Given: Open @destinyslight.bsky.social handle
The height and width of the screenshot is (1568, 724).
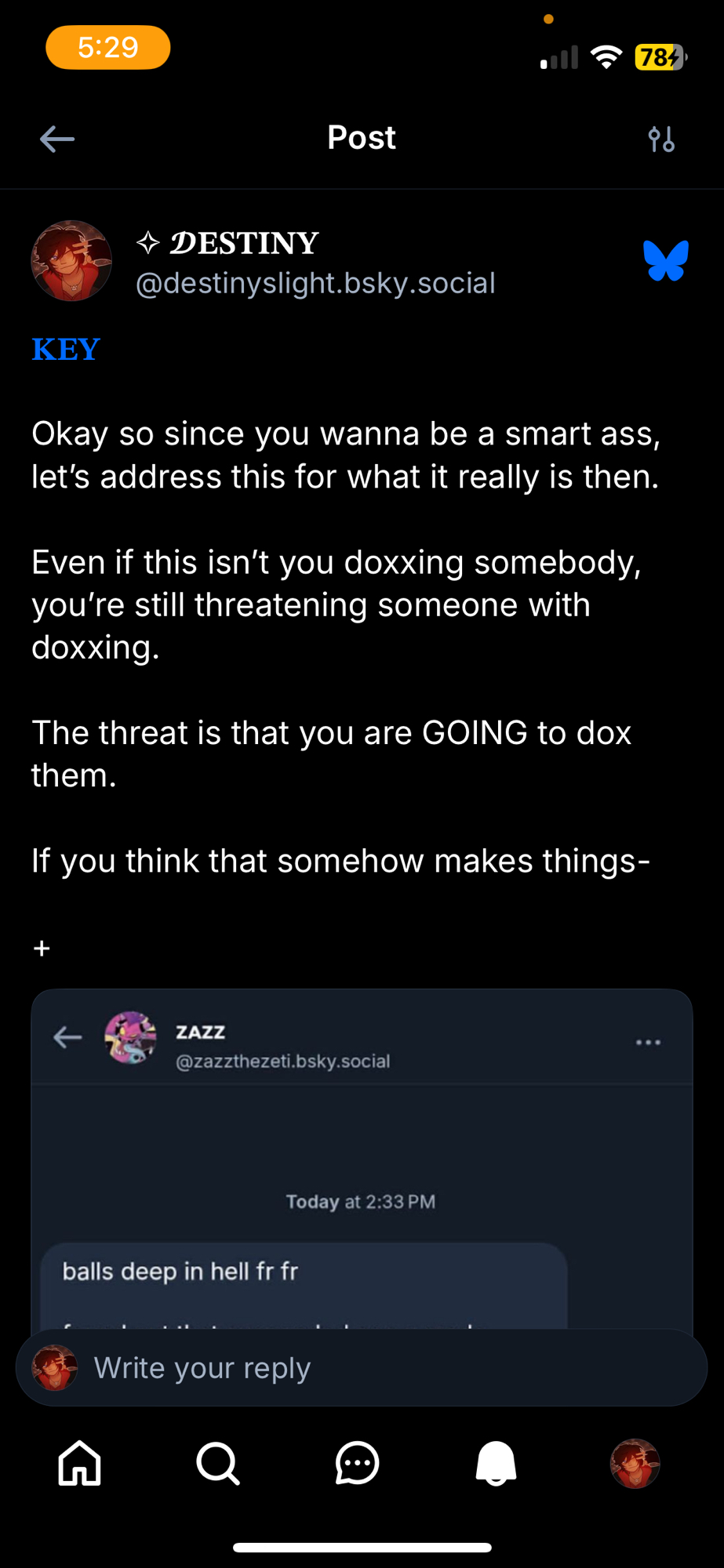Looking at the screenshot, I should [315, 283].
